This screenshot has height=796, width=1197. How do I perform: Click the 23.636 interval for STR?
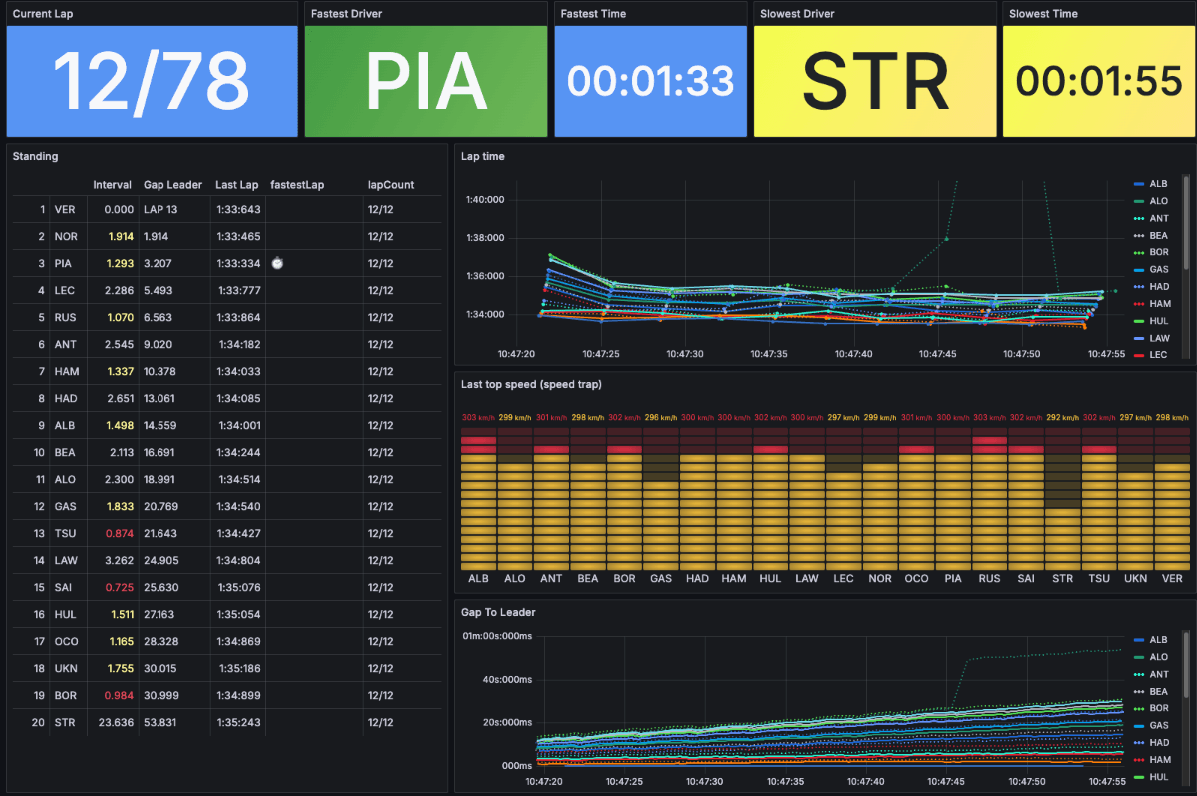click(x=116, y=722)
